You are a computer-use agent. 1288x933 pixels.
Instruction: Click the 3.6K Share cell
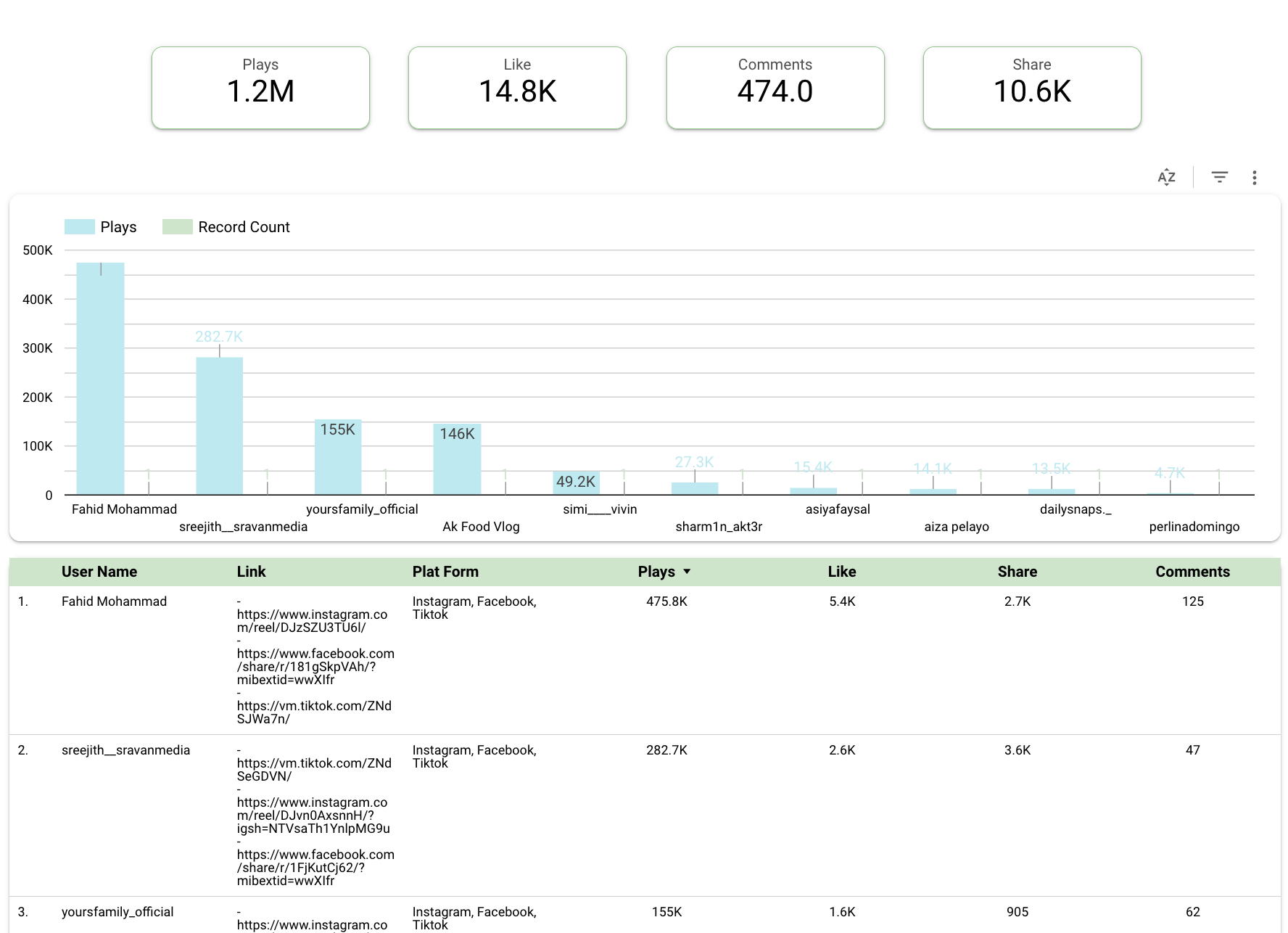tap(1017, 750)
